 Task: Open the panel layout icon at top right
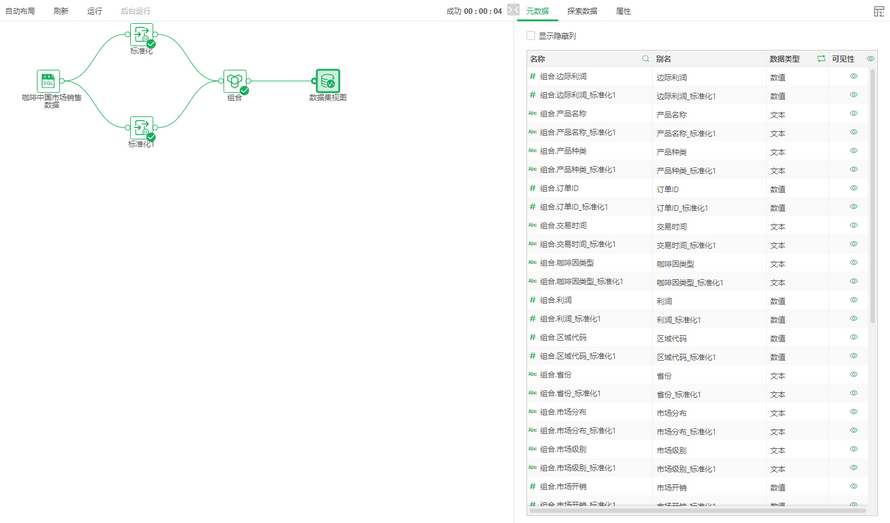click(x=879, y=11)
